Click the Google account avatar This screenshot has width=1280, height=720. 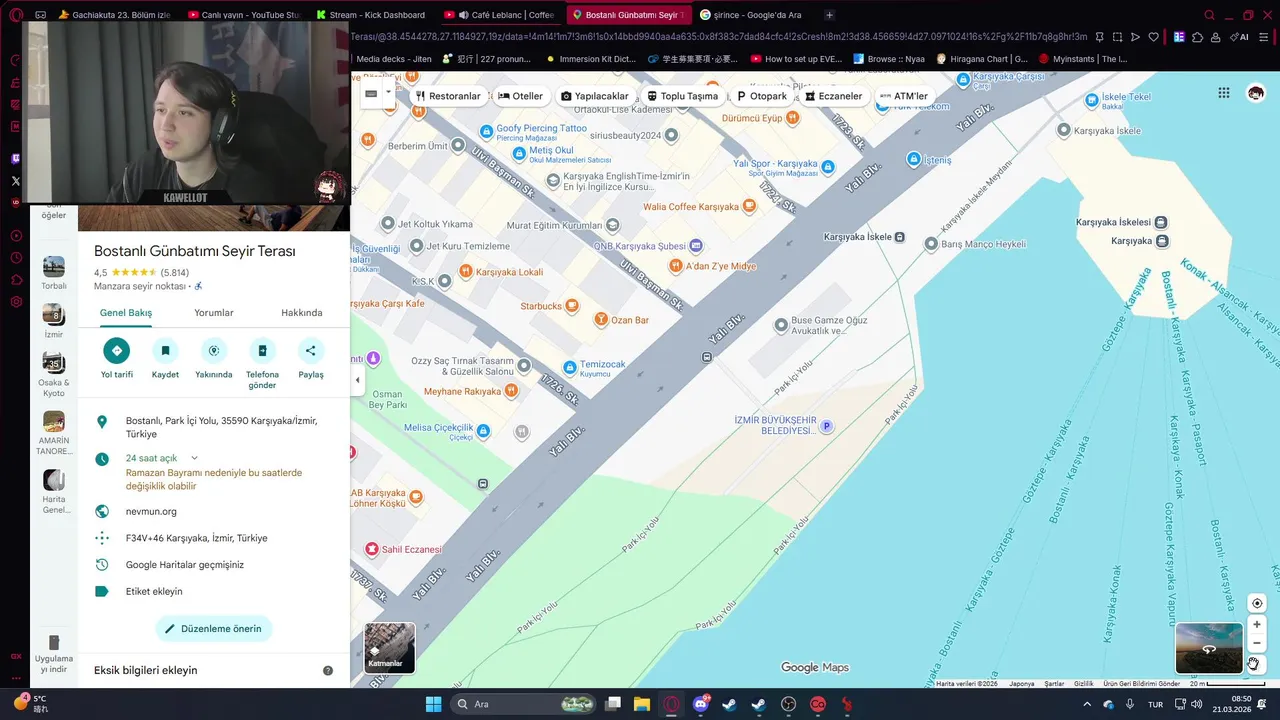coord(1256,93)
